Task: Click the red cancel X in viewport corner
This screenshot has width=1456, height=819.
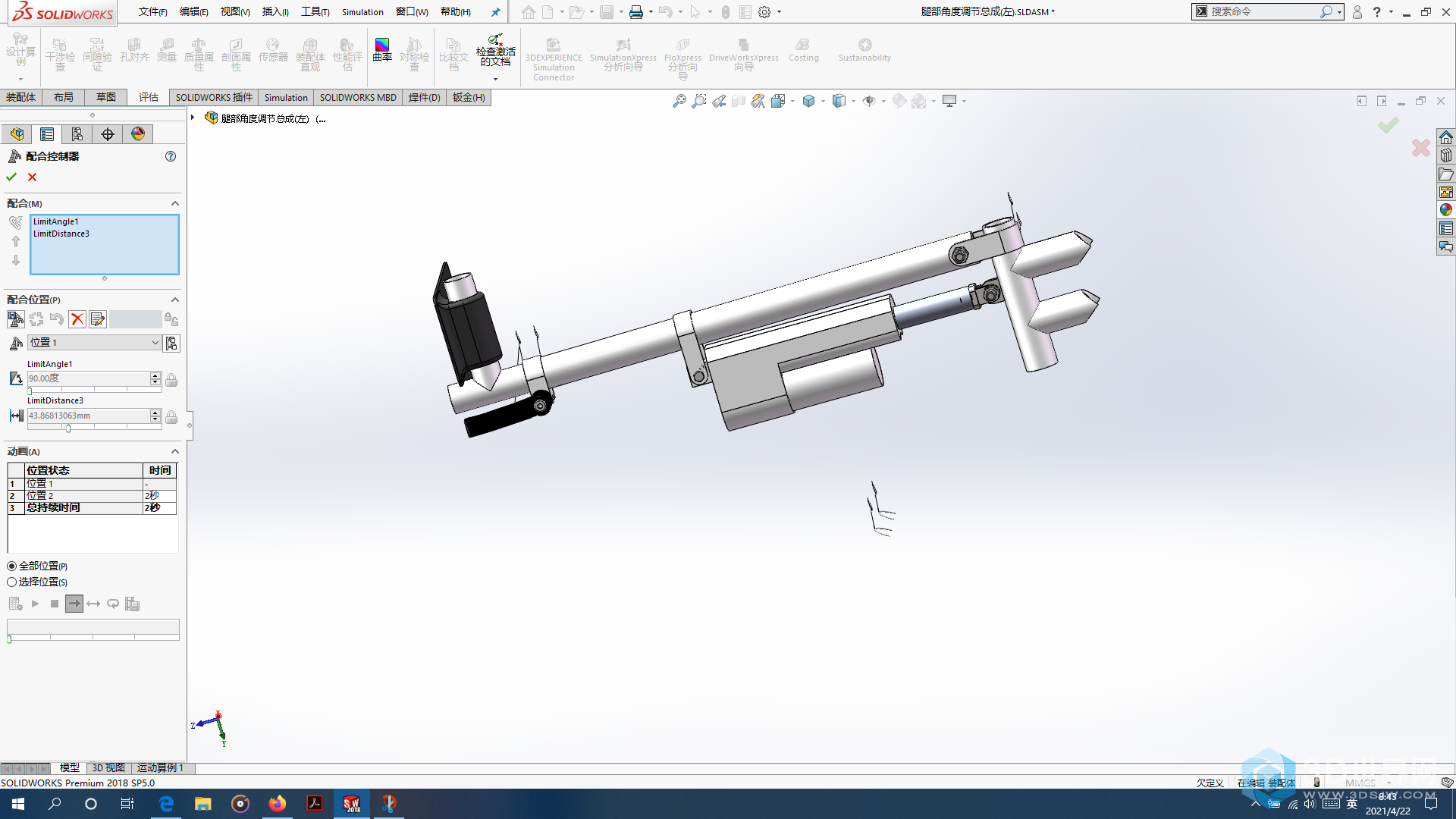Action: point(1421,147)
